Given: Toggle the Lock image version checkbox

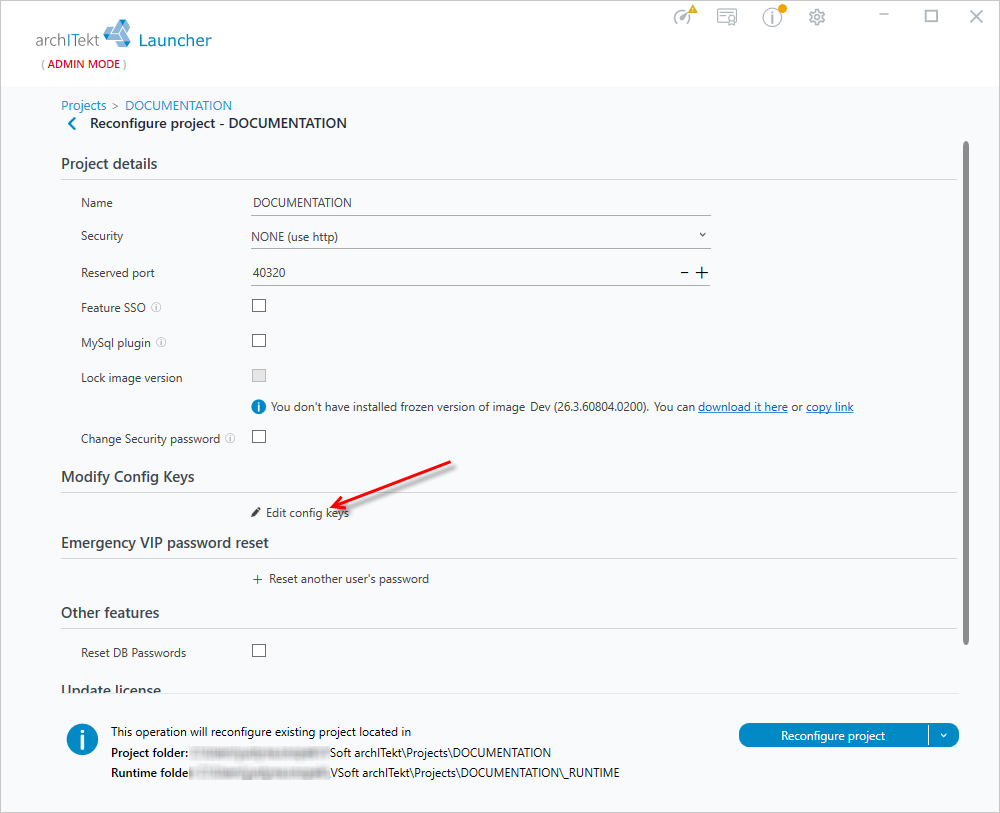Looking at the screenshot, I should point(259,376).
